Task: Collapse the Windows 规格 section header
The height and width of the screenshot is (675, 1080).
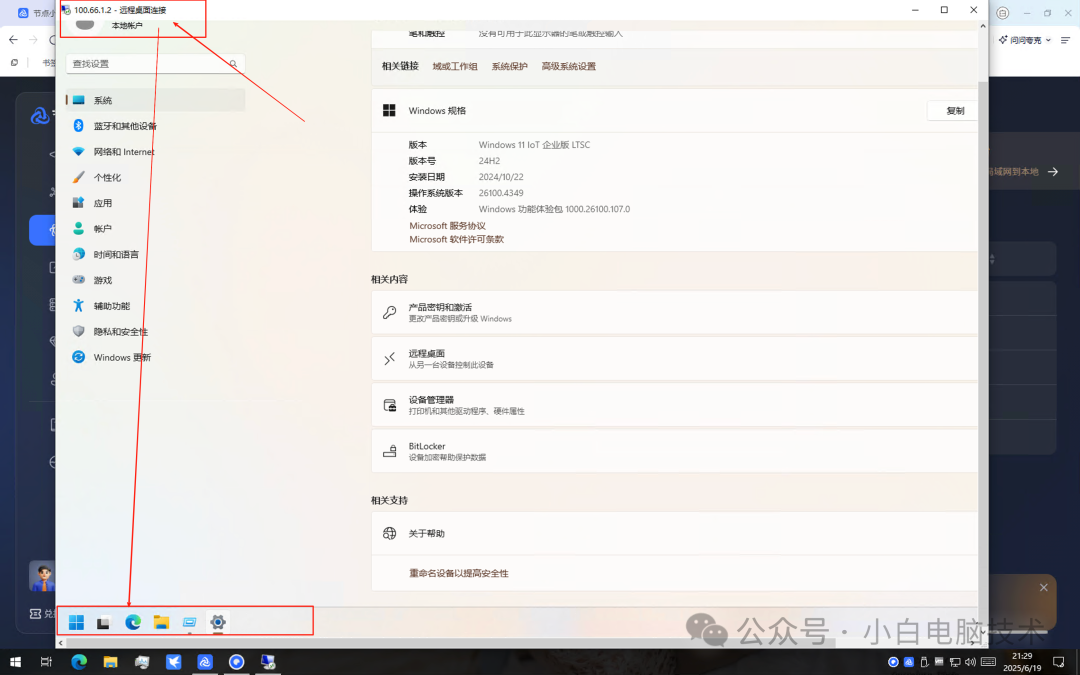Action: [x=674, y=111]
